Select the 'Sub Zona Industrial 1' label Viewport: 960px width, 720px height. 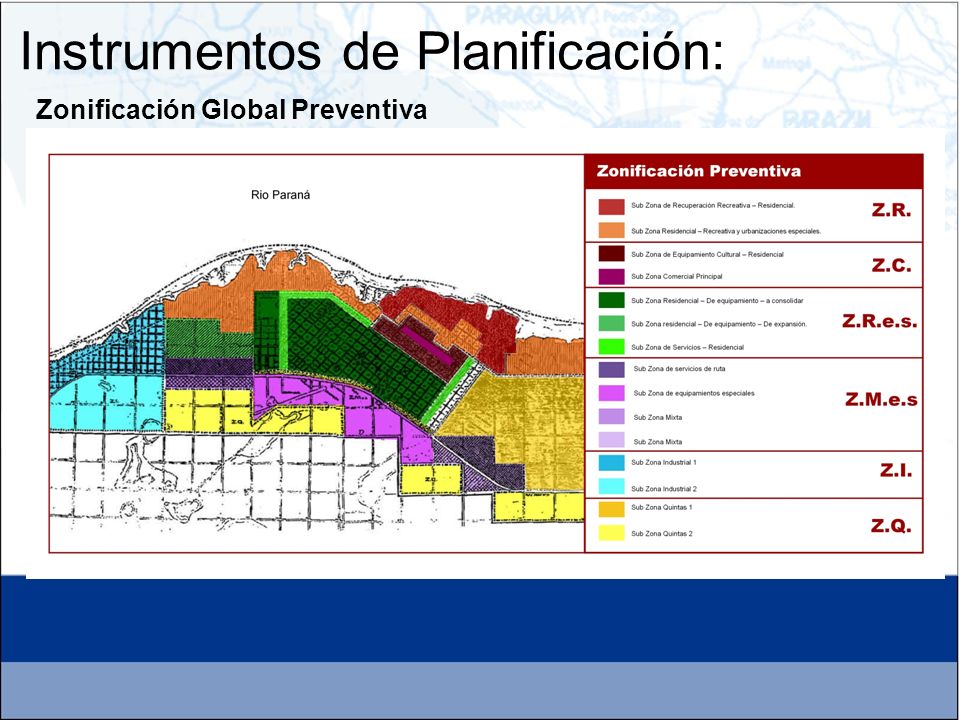[x=664, y=462]
